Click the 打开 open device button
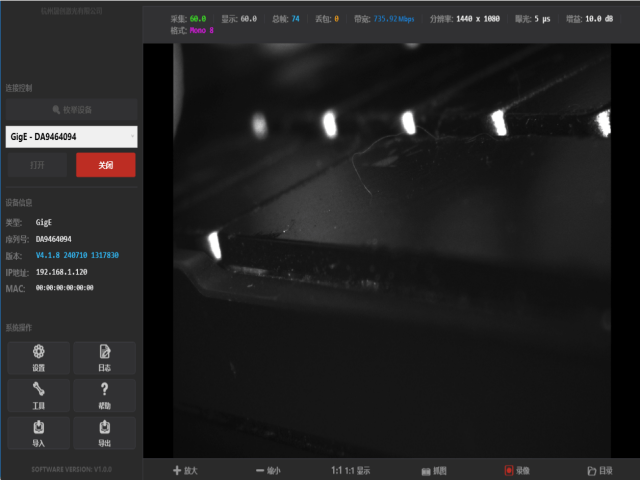The width and height of the screenshot is (640, 480). tap(38, 165)
